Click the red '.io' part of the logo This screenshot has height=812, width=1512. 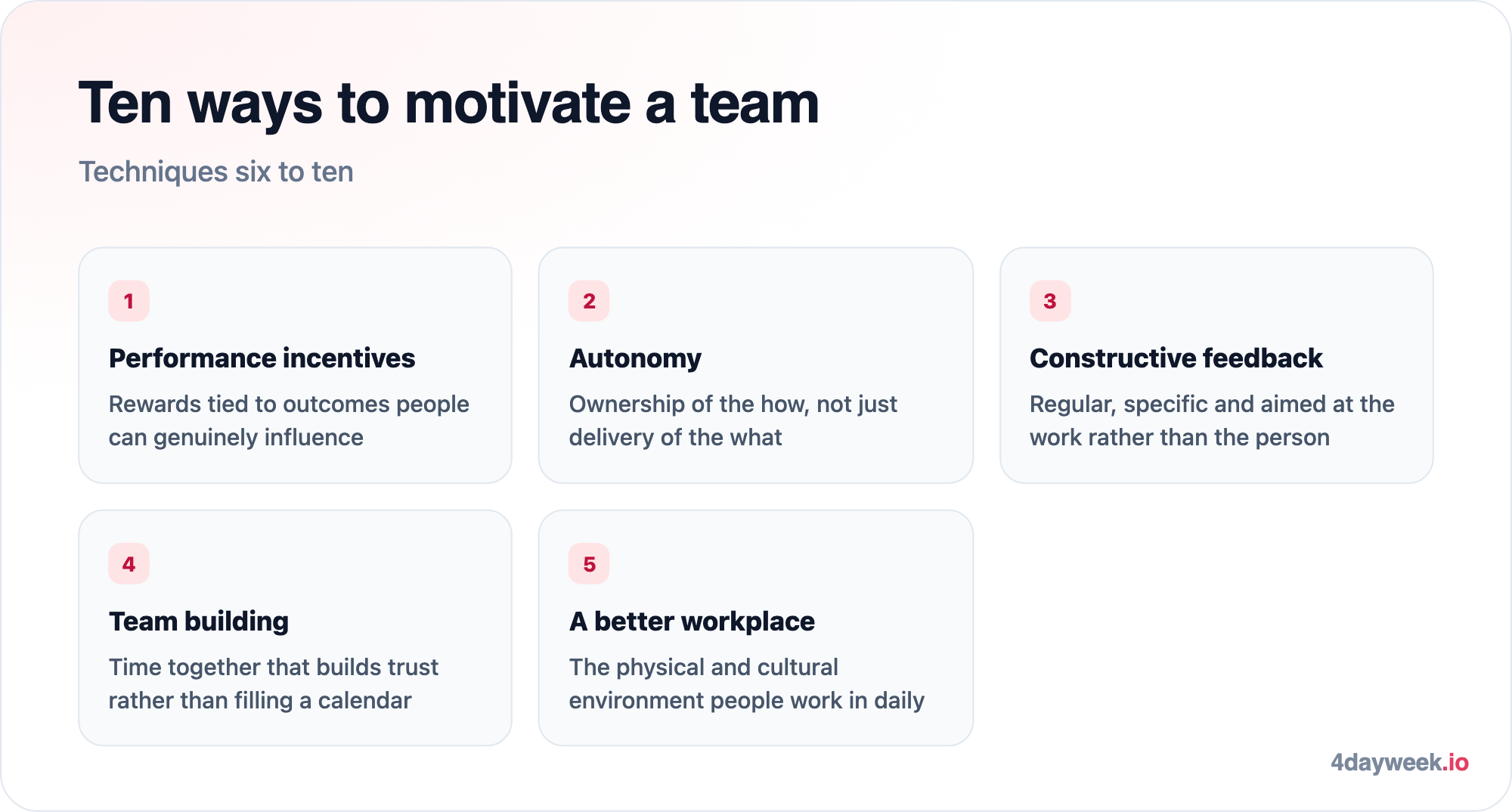click(x=1455, y=762)
